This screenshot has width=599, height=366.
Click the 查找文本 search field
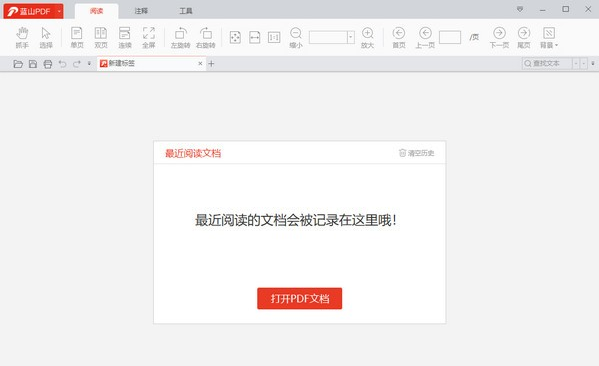[x=547, y=63]
